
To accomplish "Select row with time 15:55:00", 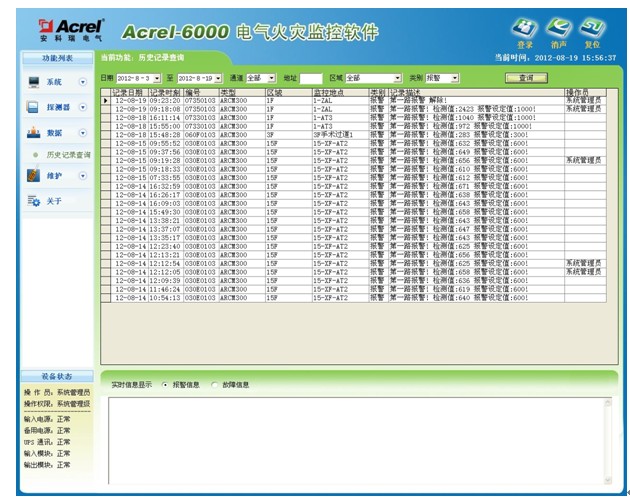I will tap(354, 126).
